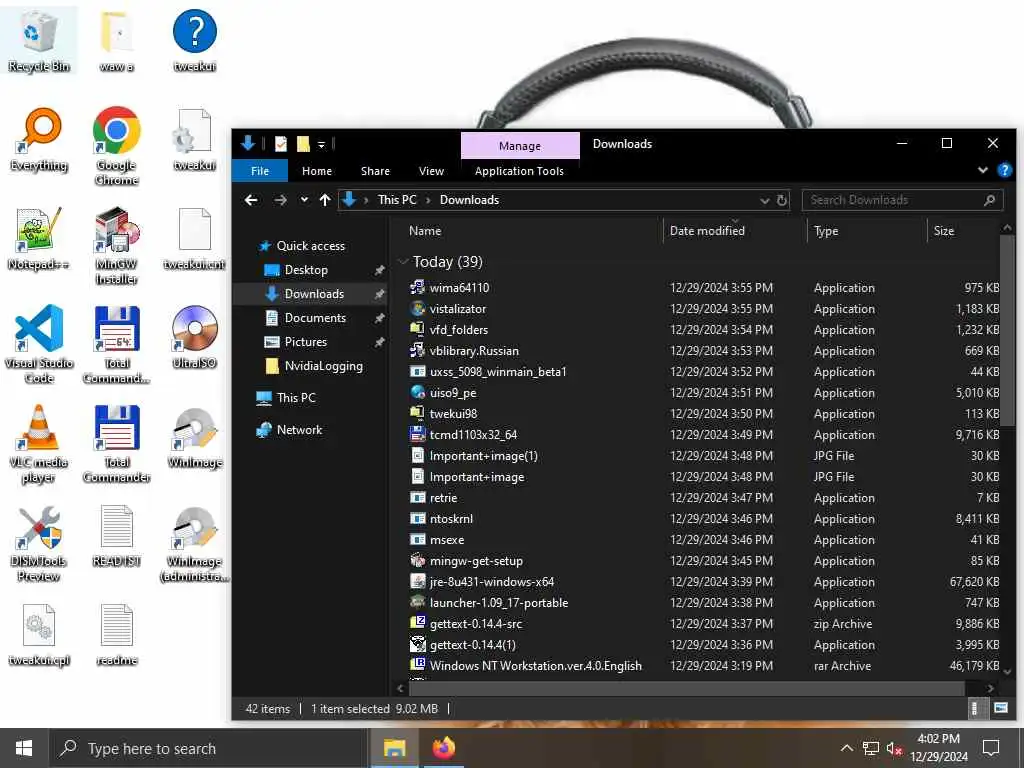Launch Visual Studio Code from the desktop
This screenshot has width=1024, height=768.
pos(39,344)
